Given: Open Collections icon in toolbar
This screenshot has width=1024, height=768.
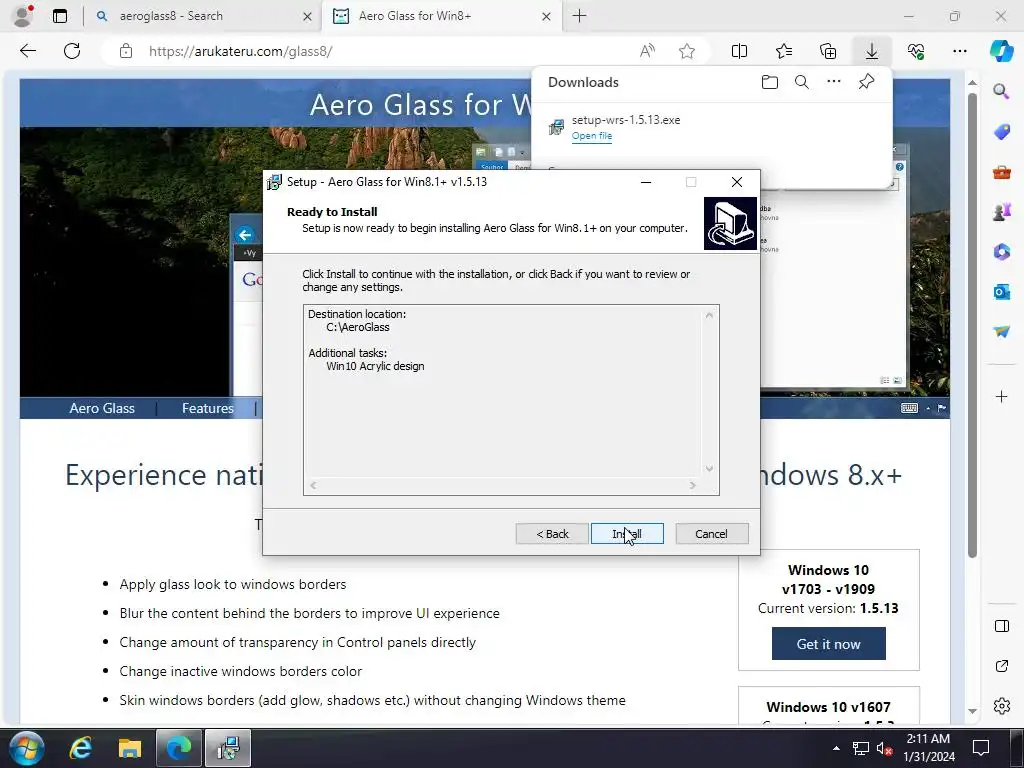Looking at the screenshot, I should click(827, 51).
